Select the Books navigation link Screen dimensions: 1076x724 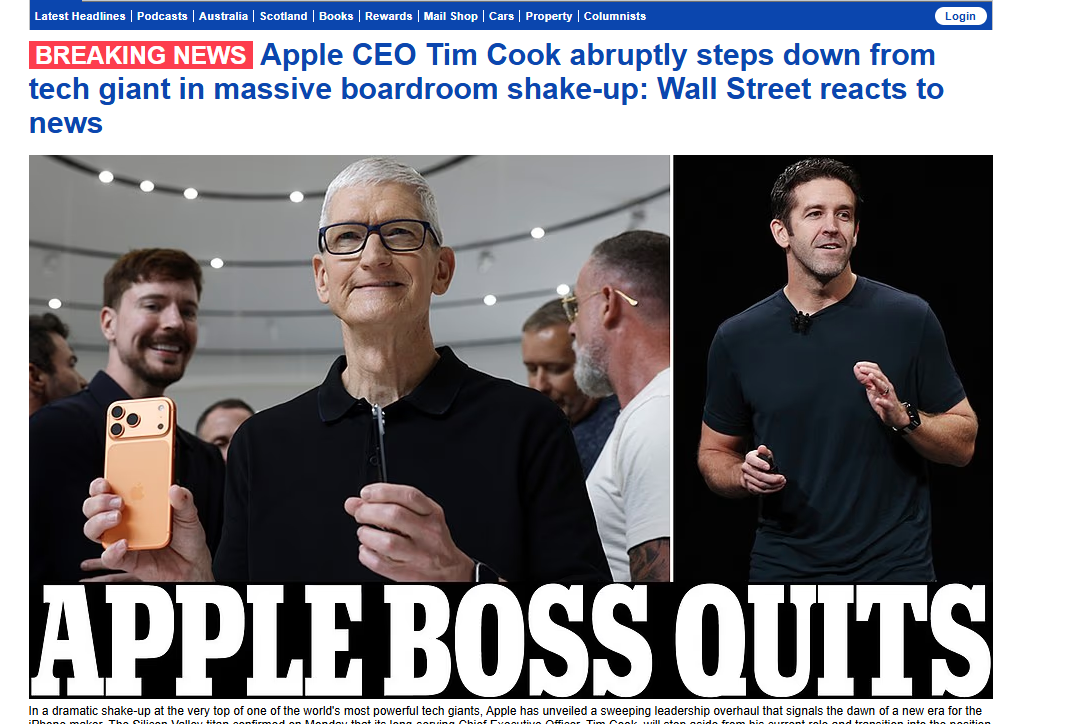336,16
